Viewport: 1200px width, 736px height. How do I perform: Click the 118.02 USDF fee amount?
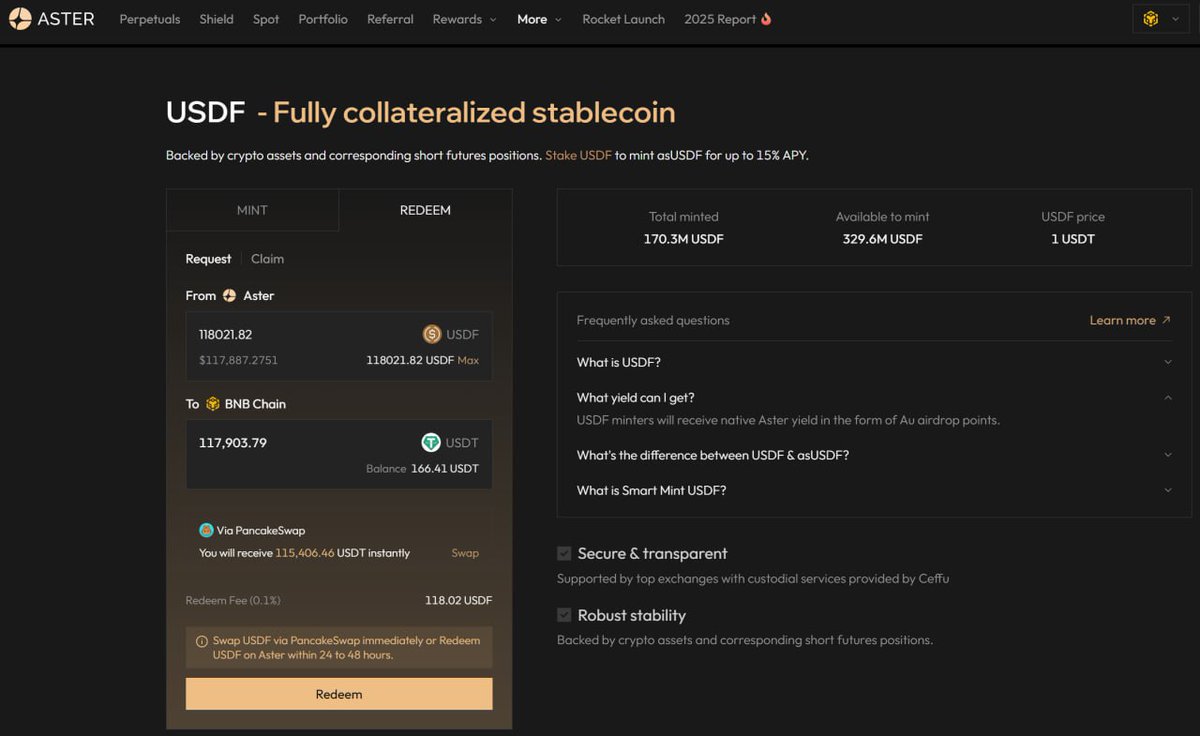pyautogui.click(x=458, y=601)
